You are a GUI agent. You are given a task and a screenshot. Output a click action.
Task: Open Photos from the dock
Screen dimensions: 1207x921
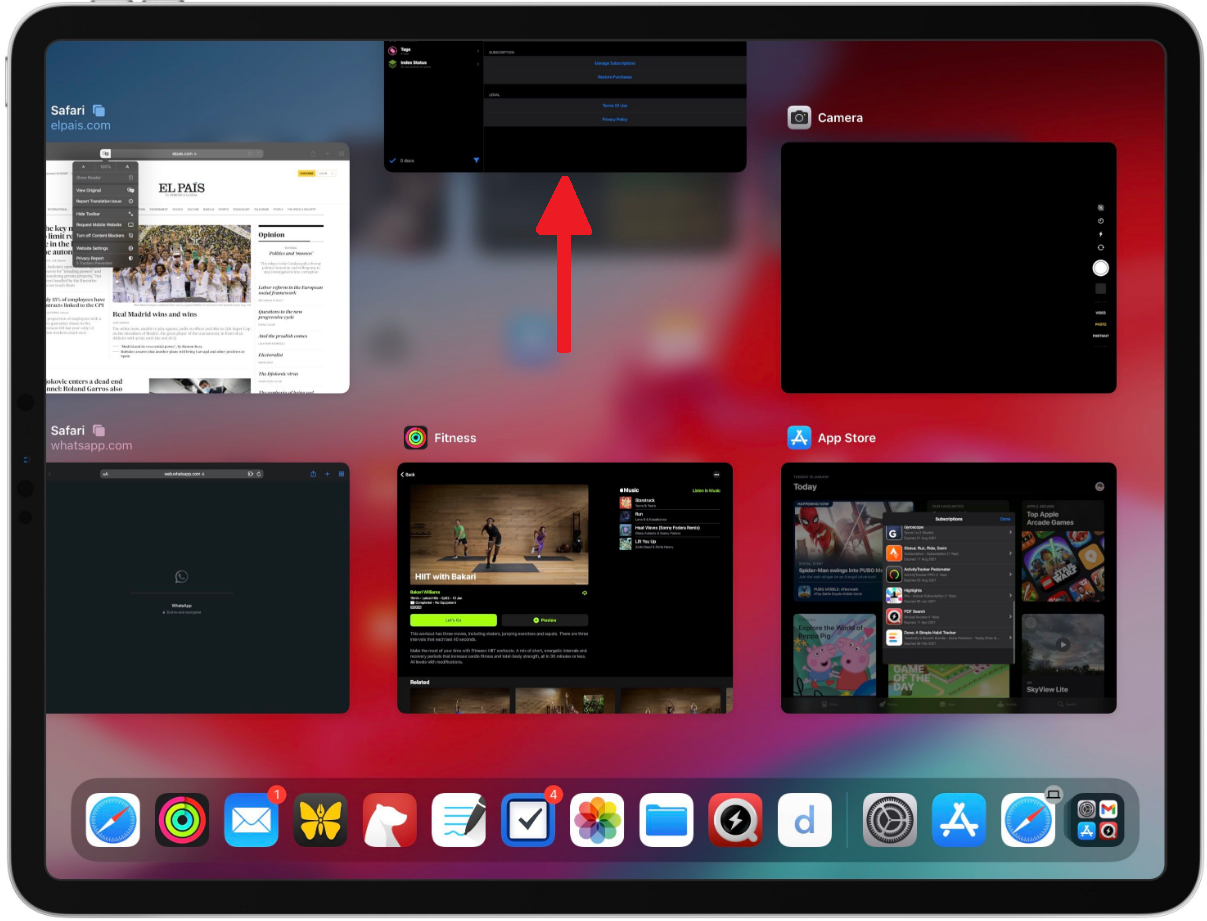pos(597,819)
